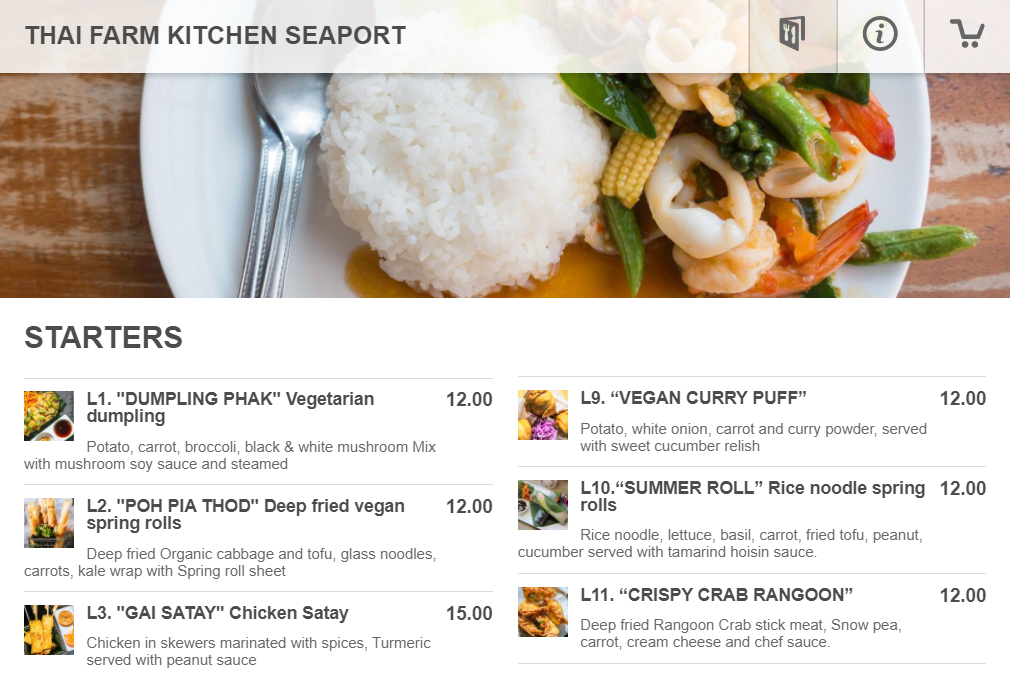Select the Poh Pia Thod spring rolls thumbnail

click(49, 523)
